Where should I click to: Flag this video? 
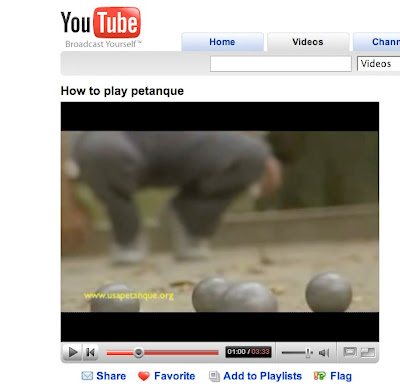341,376
